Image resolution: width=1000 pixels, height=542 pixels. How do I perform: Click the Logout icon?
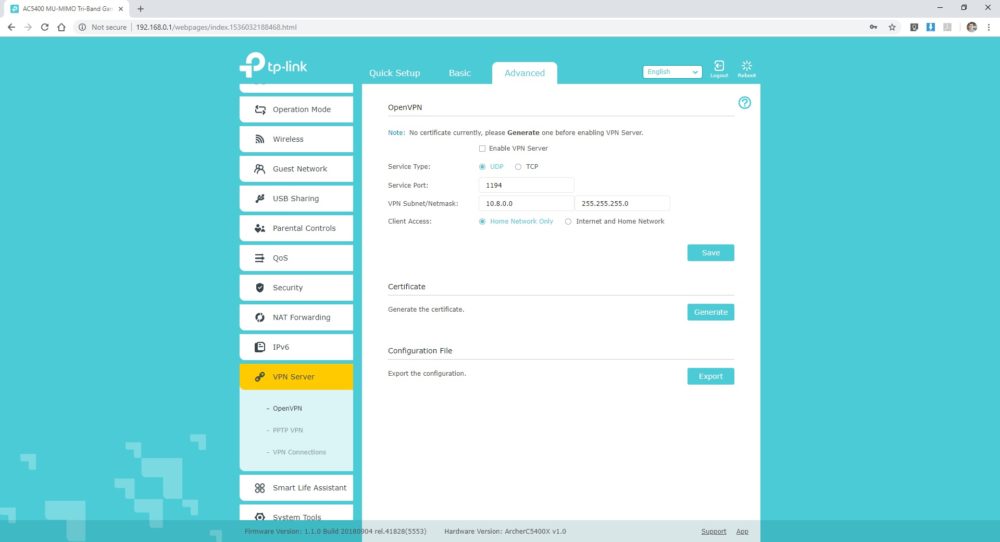pyautogui.click(x=719, y=68)
